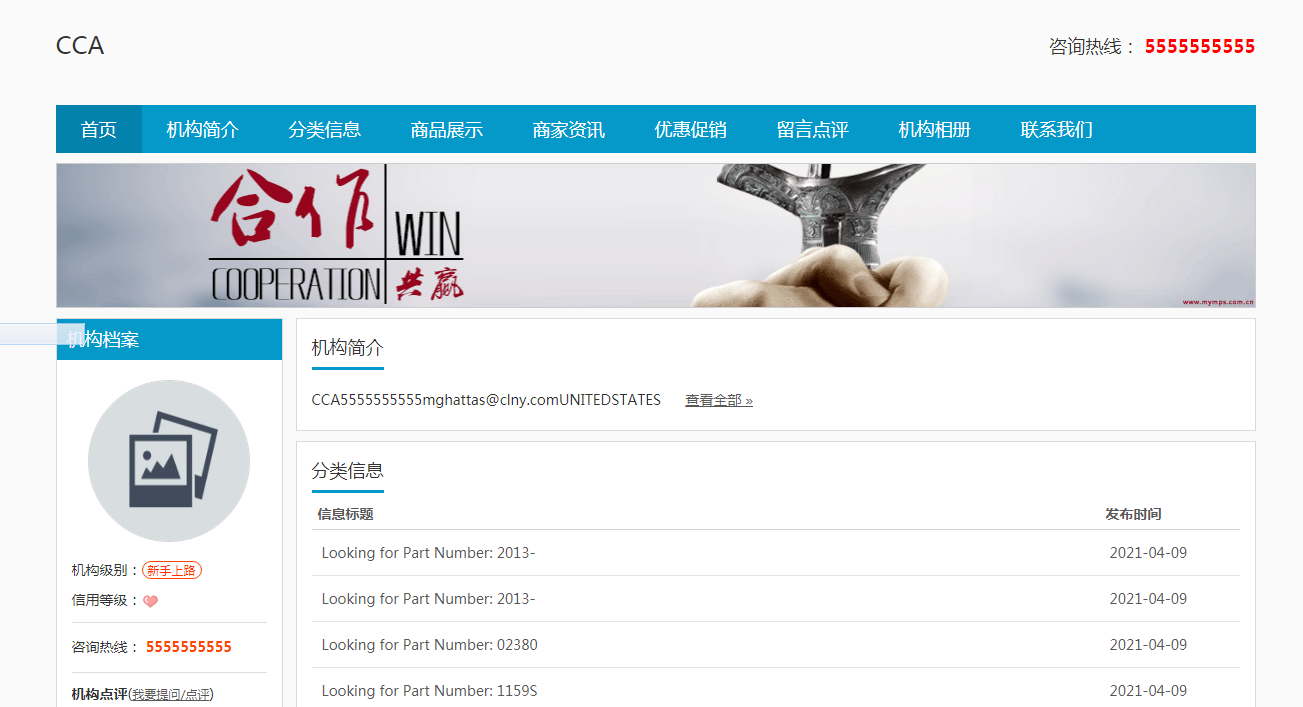Open 留言点评 from the nav bar

pyautogui.click(x=812, y=130)
